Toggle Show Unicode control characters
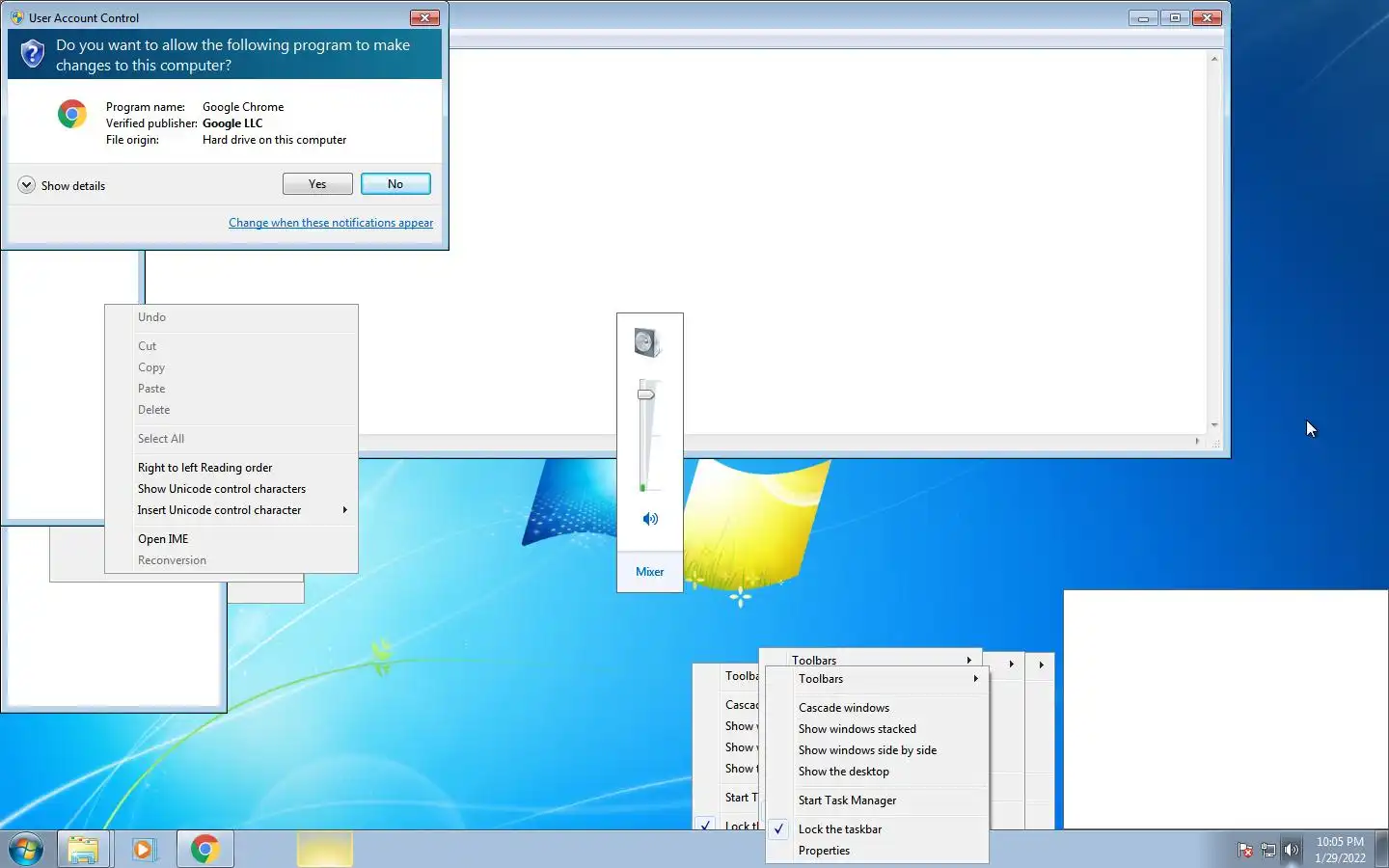Screen dimensions: 1389x868 pos(231,489)
